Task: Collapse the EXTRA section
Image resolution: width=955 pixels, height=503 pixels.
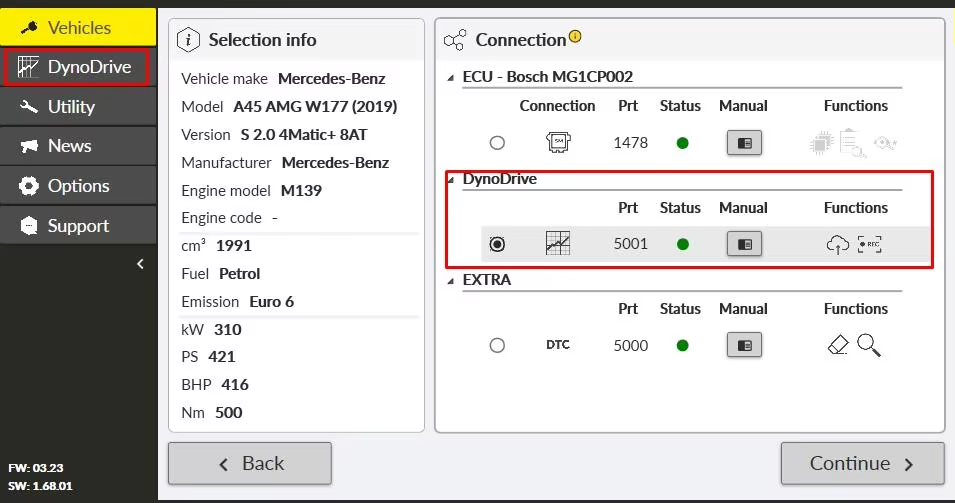Action: (449, 281)
